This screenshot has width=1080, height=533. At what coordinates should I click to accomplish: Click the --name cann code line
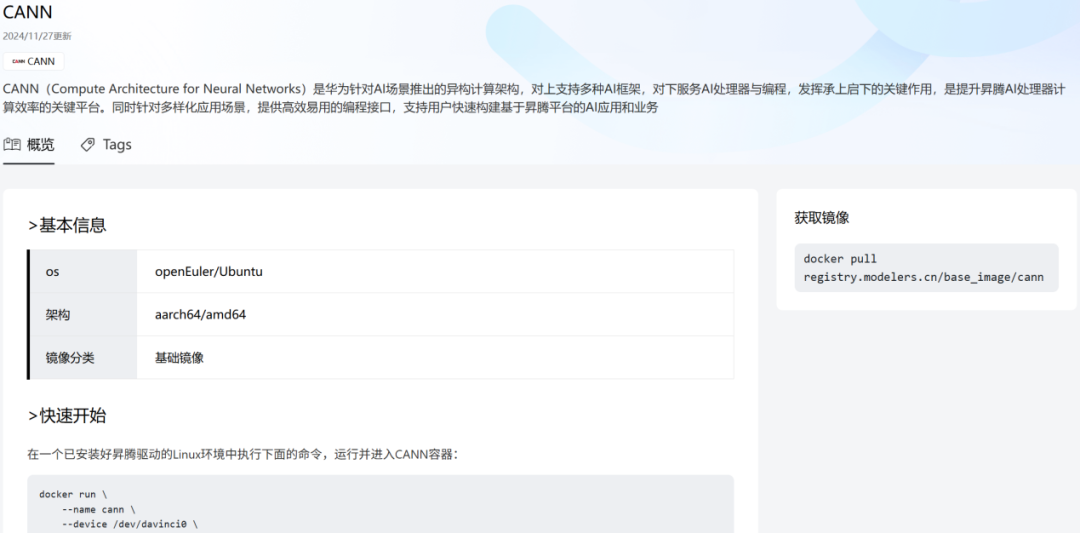point(98,510)
